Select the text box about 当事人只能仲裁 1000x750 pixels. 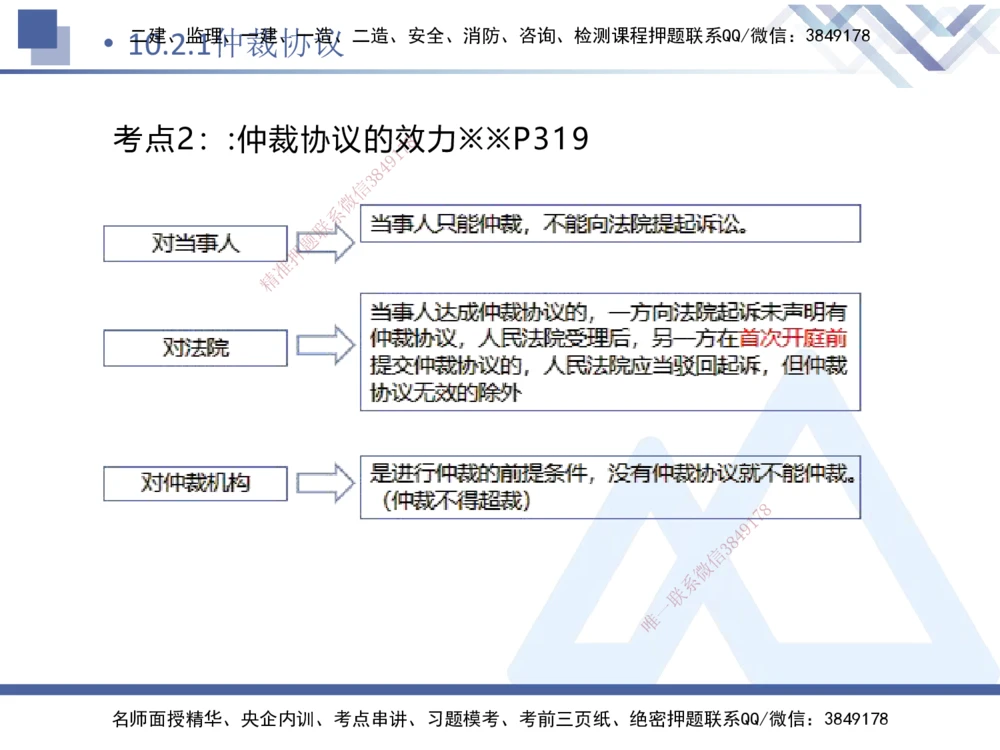click(x=610, y=224)
